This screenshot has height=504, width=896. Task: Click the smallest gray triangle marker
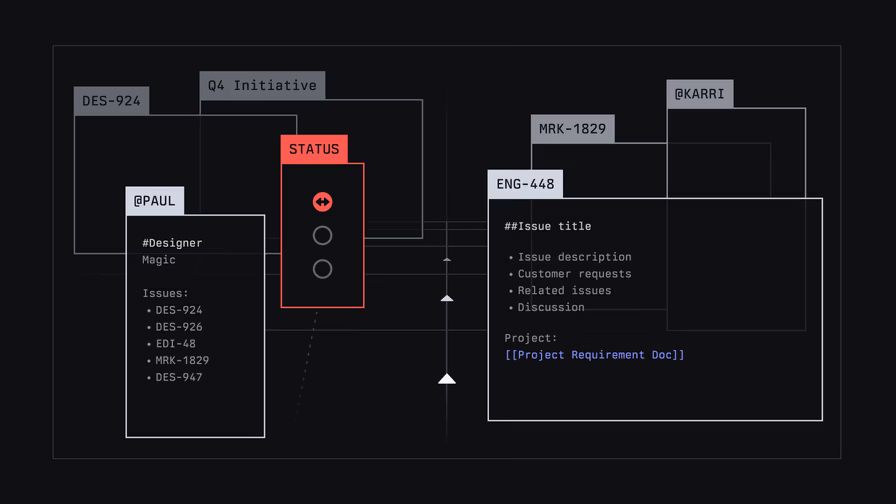click(447, 259)
